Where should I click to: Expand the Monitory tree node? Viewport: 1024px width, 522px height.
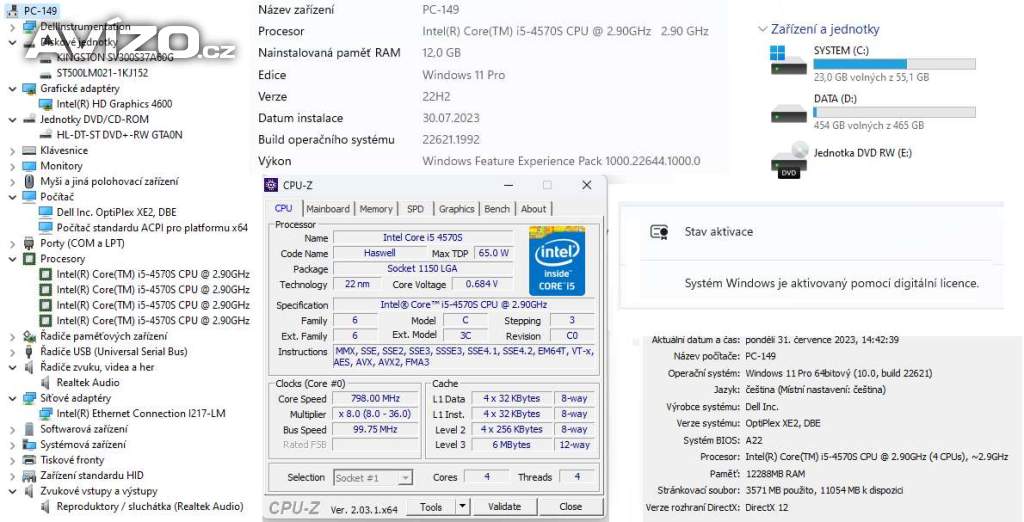12,166
